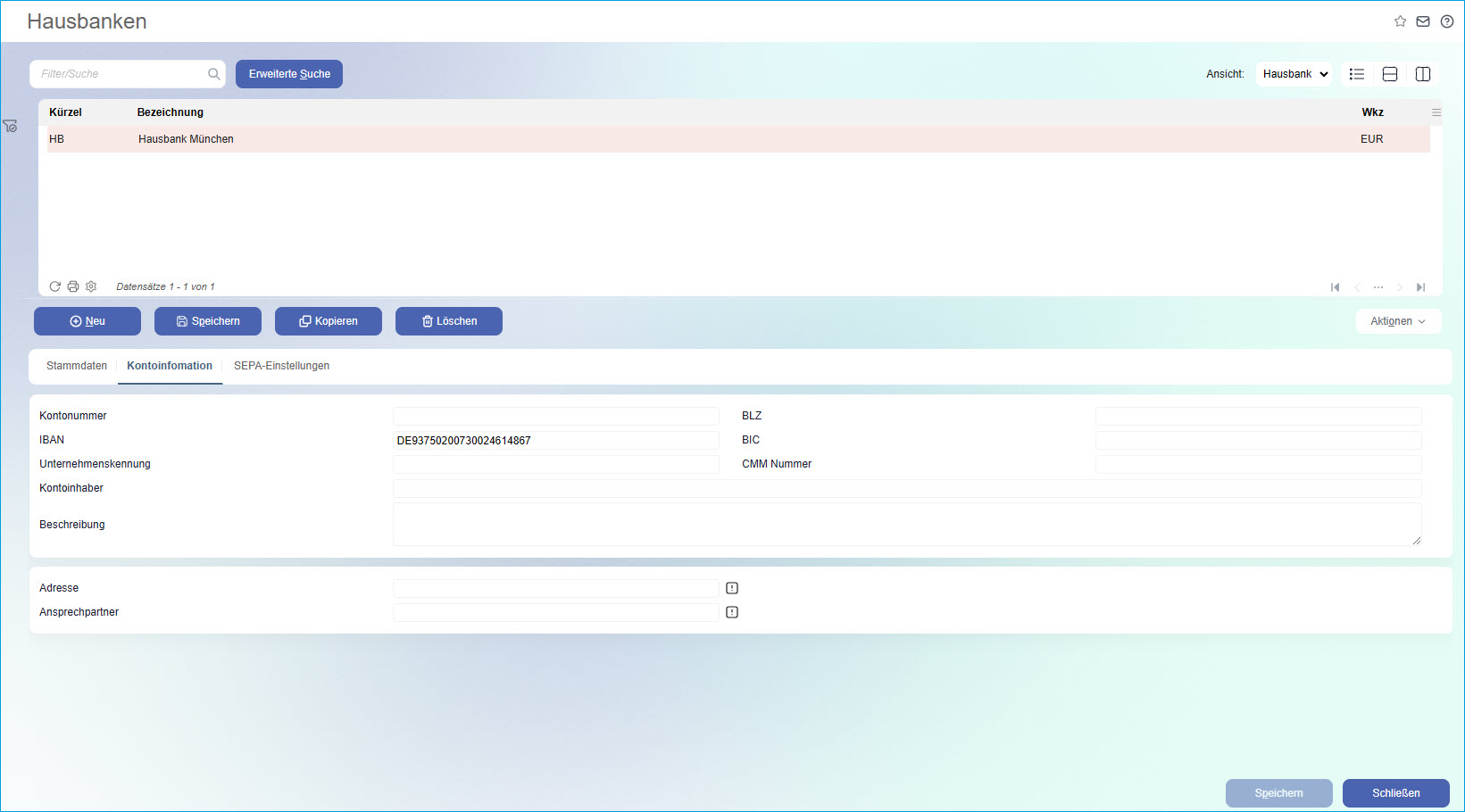Toggle horizontal split view layout
The height and width of the screenshot is (812, 1465).
coord(1389,74)
